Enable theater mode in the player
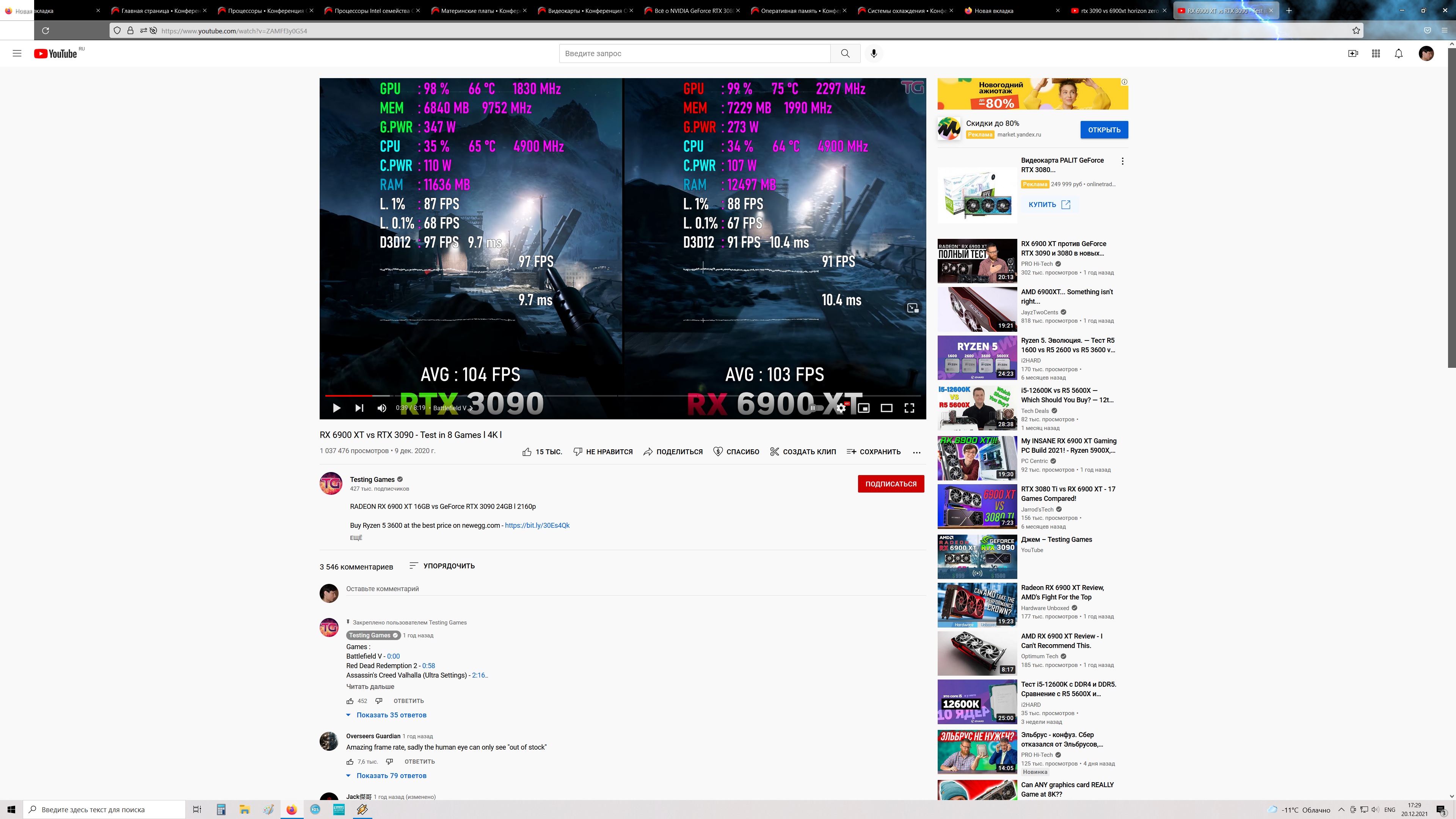The width and height of the screenshot is (1456, 819). 886,408
